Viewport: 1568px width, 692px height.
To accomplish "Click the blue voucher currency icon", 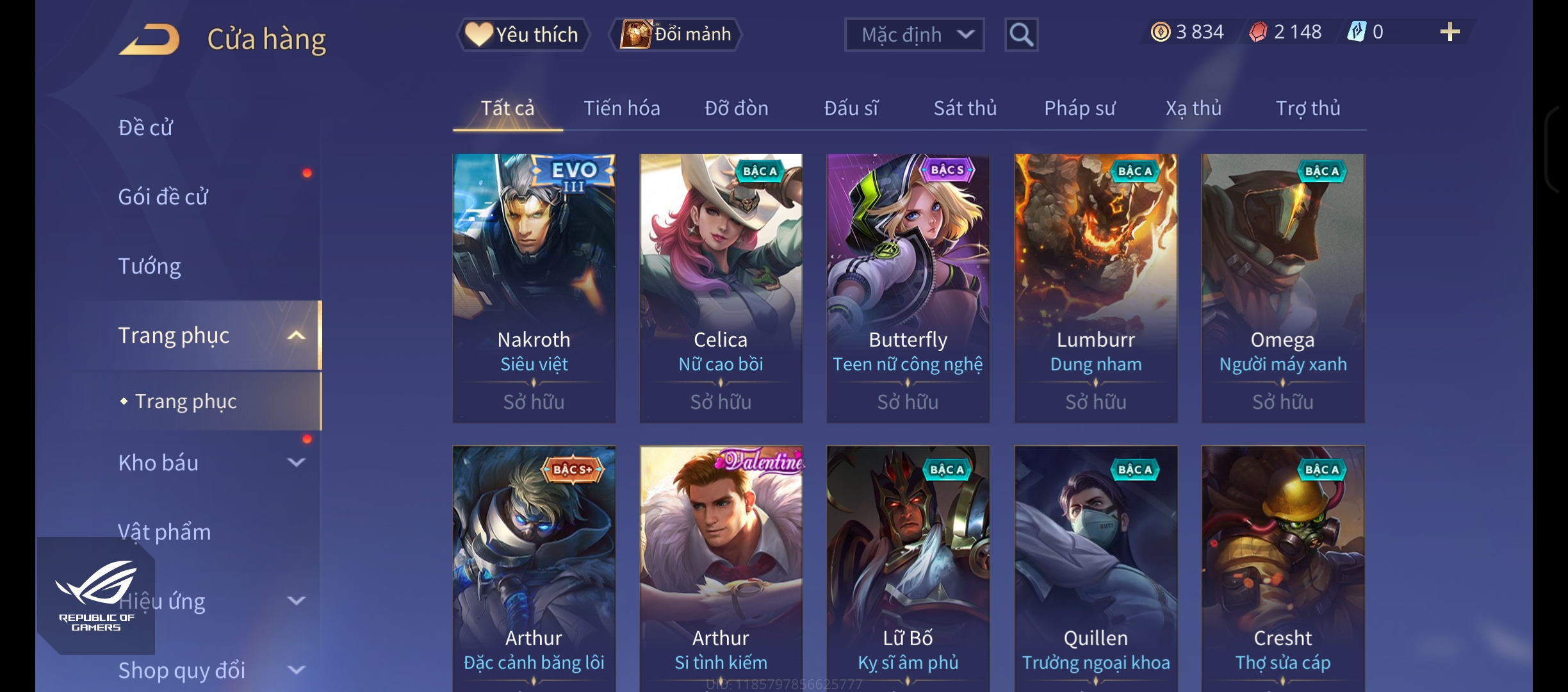I will (1357, 31).
